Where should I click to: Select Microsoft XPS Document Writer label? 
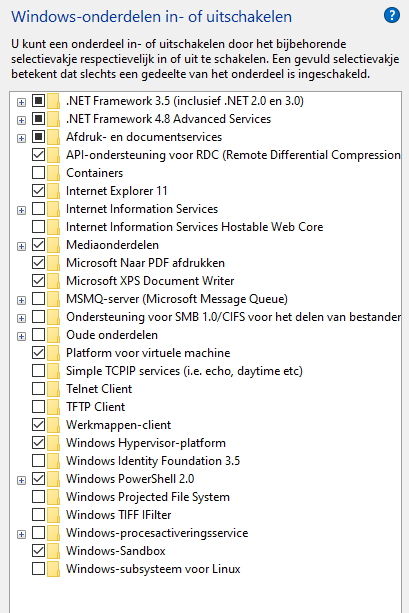pos(150,281)
